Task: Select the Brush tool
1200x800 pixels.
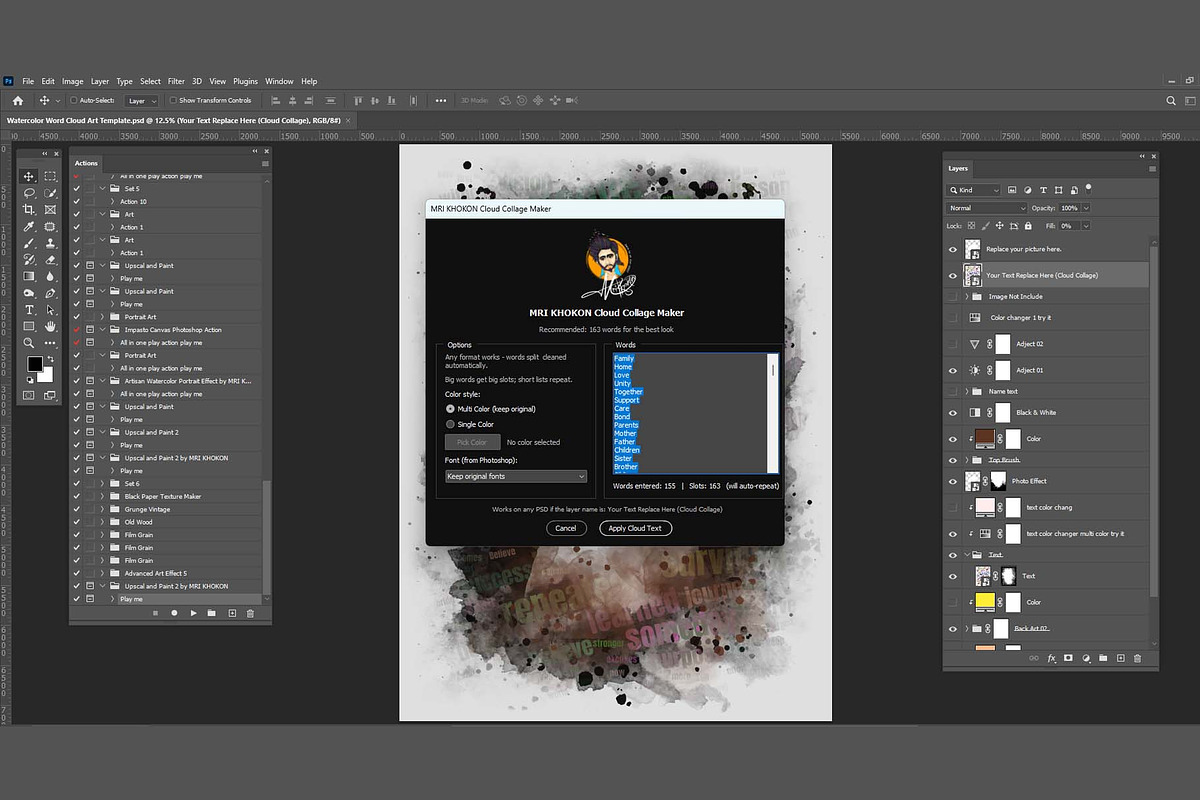Action: pos(30,243)
